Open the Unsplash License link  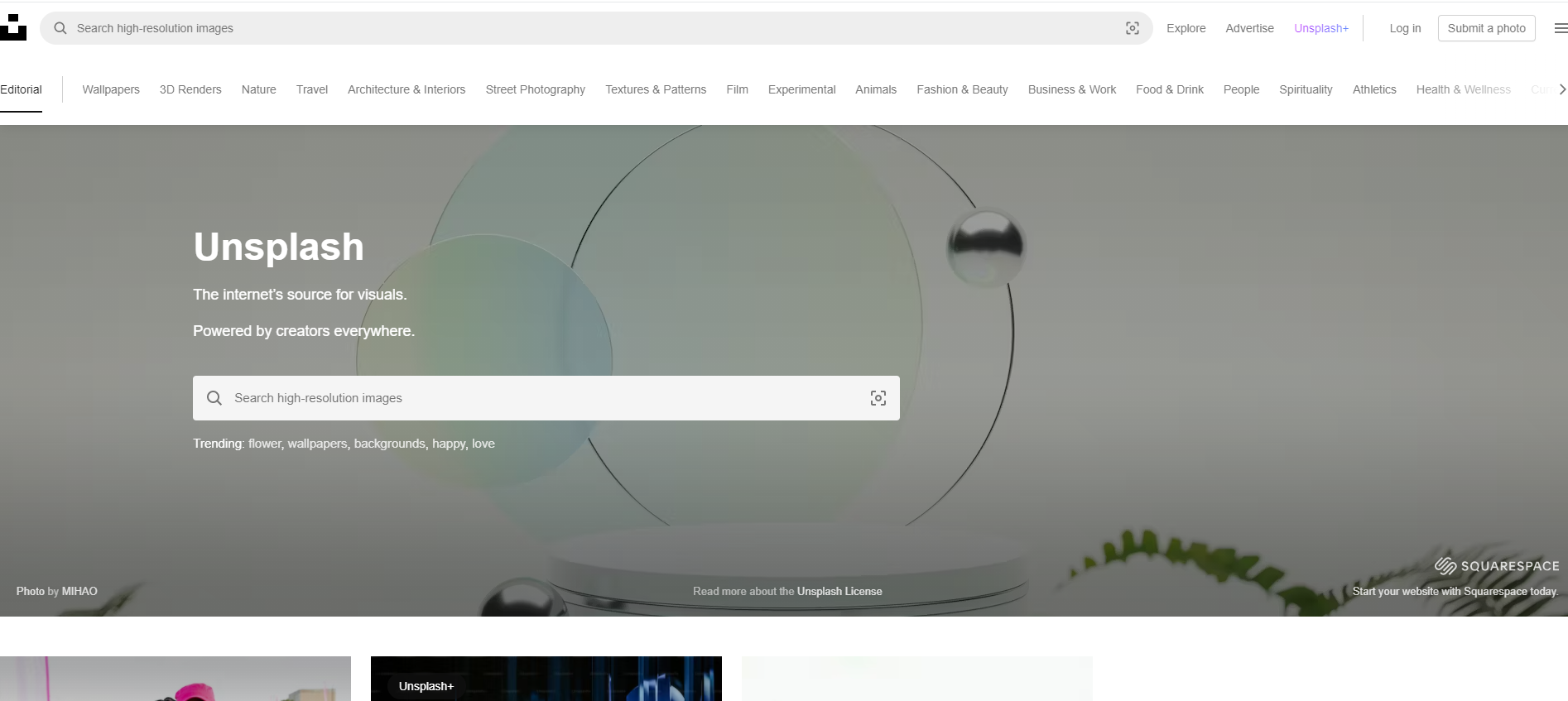(x=839, y=591)
